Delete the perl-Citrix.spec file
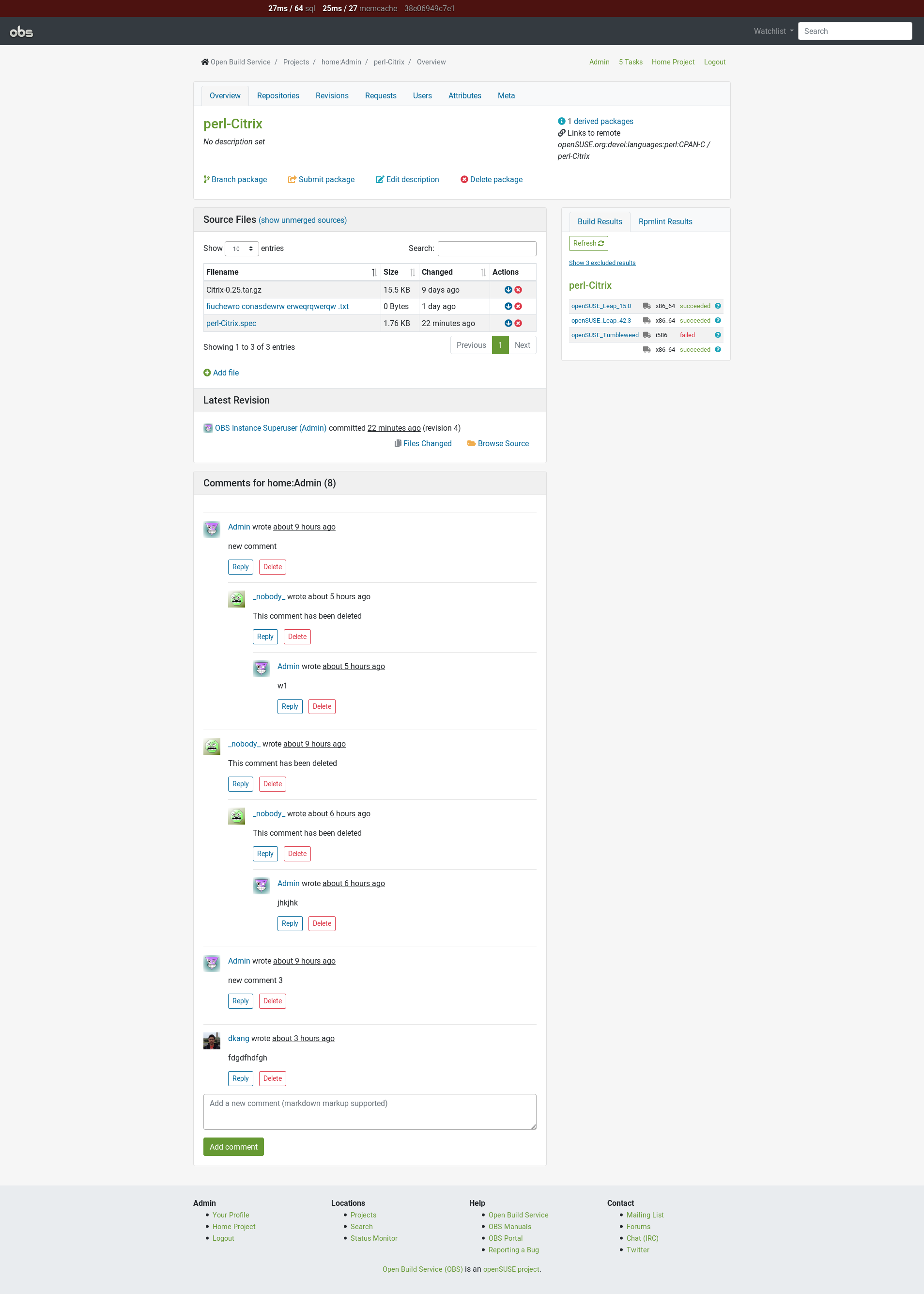The image size is (924, 1294). [x=518, y=323]
